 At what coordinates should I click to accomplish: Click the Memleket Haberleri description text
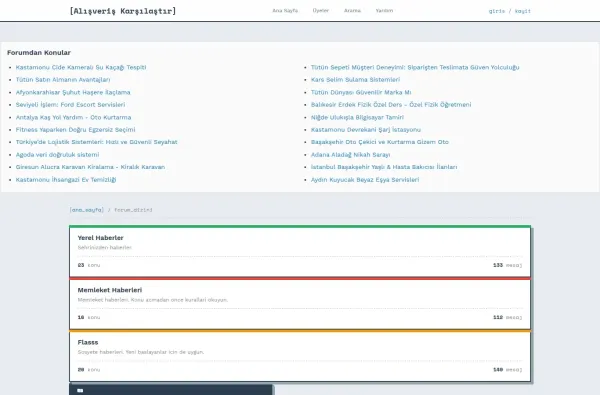[153, 300]
